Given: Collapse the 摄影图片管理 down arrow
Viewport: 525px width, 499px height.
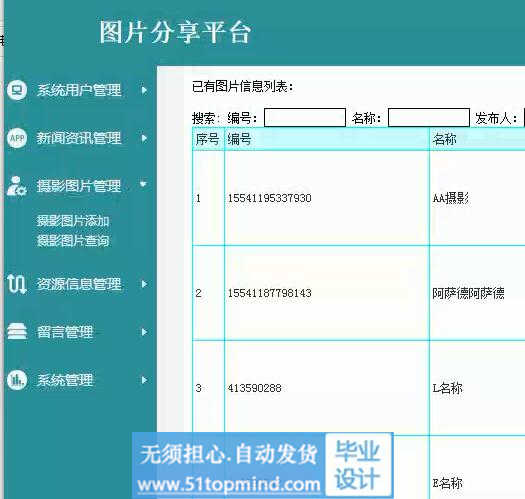Looking at the screenshot, I should pos(143,184).
